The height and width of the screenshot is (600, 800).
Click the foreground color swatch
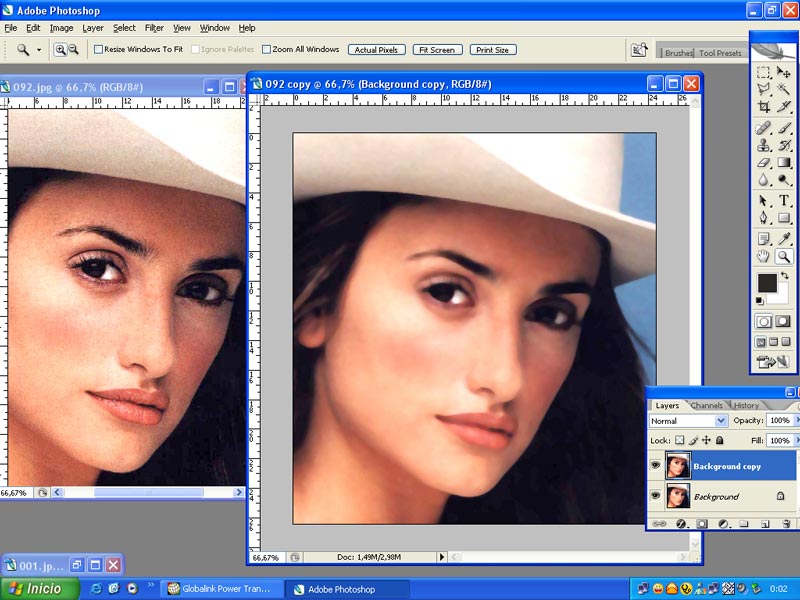[x=766, y=283]
